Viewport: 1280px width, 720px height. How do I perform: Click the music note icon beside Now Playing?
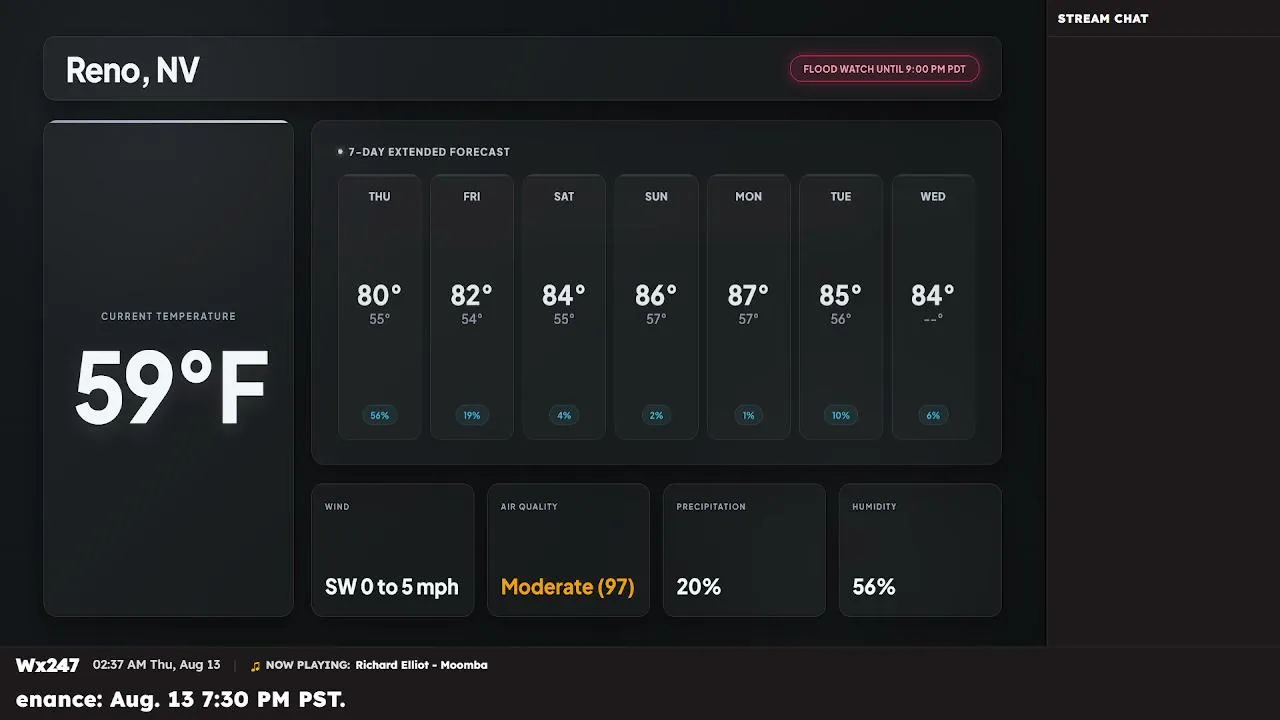255,666
